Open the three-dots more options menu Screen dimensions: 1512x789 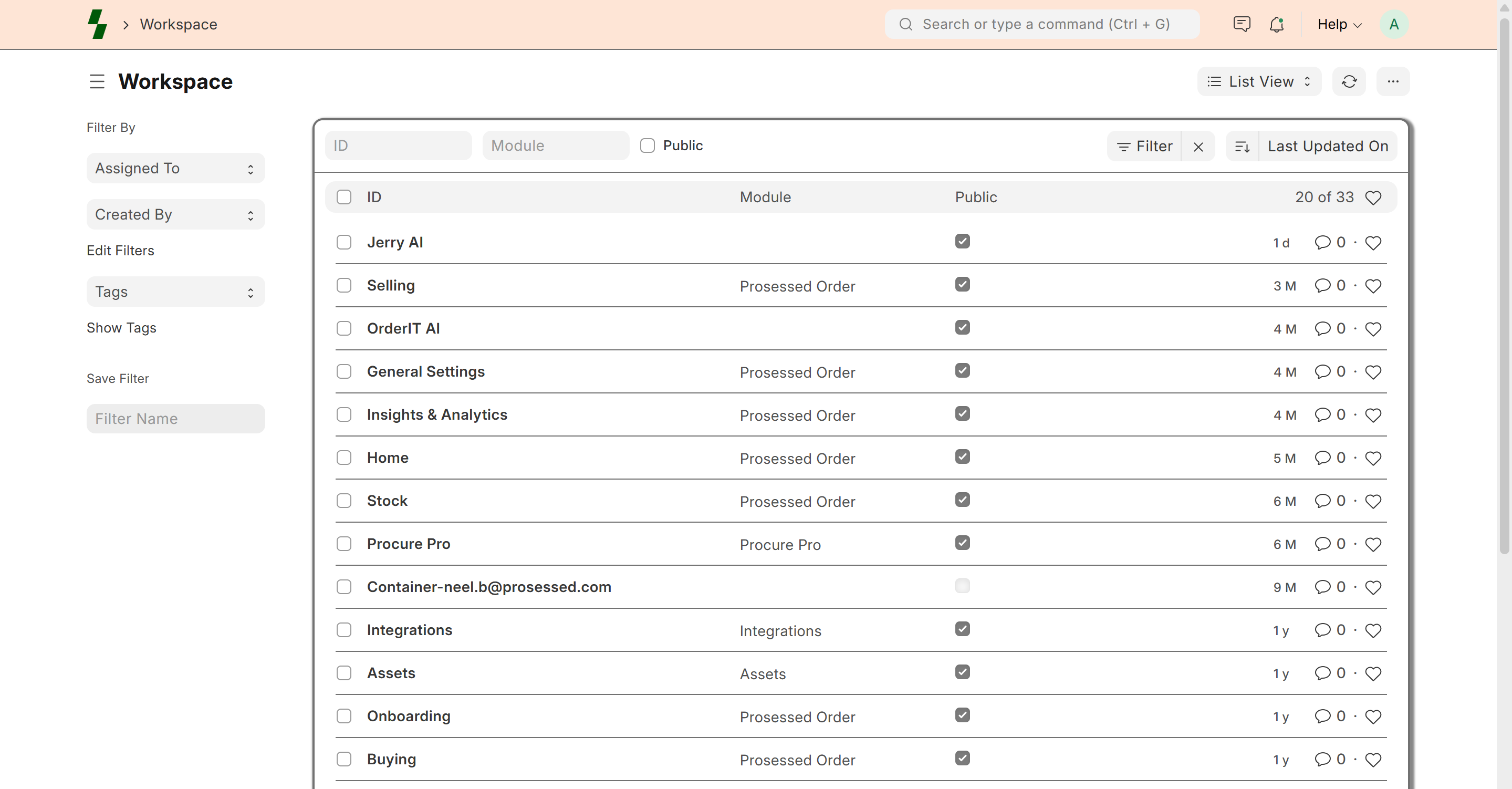tap(1393, 81)
